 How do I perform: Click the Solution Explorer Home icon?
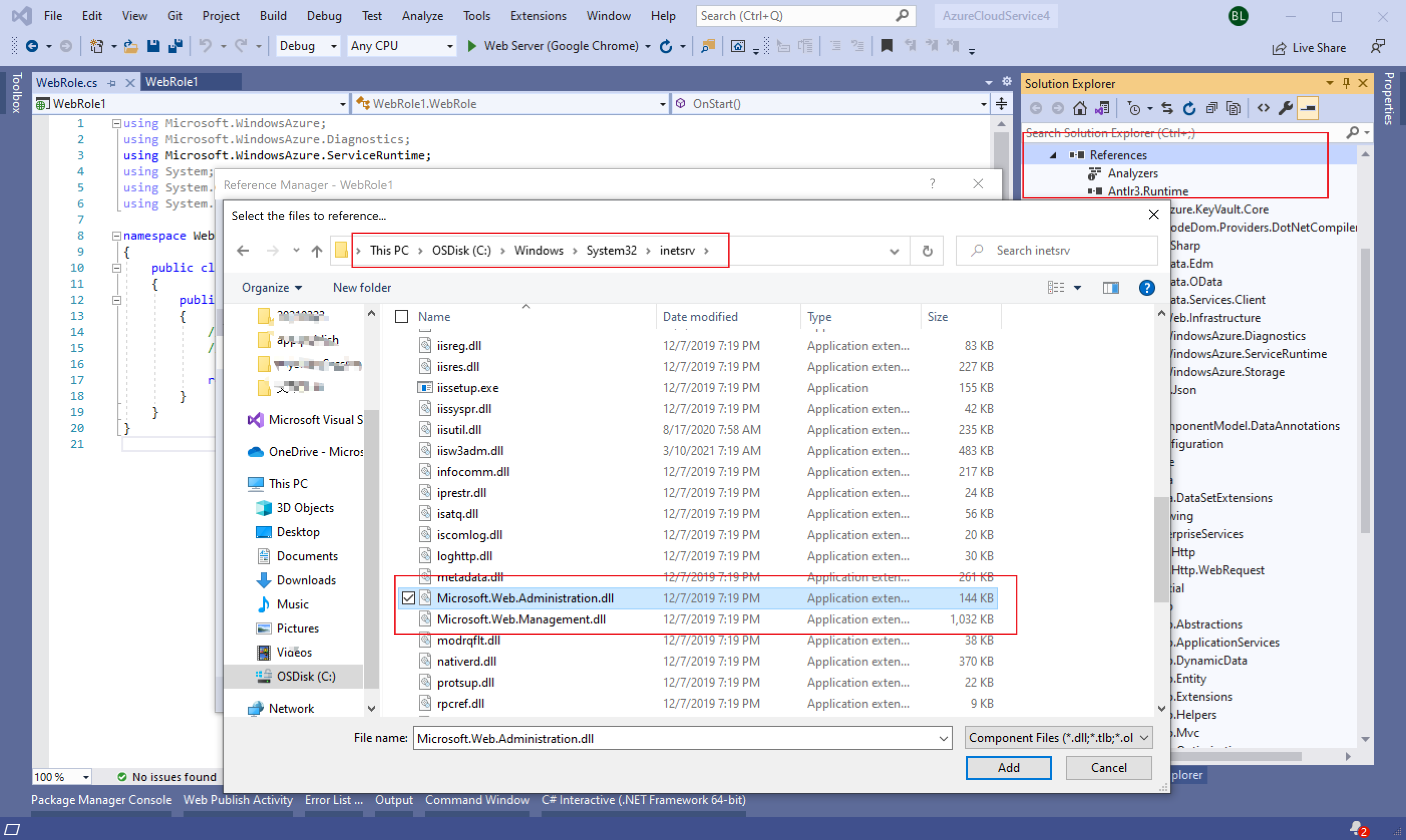pyautogui.click(x=1079, y=108)
